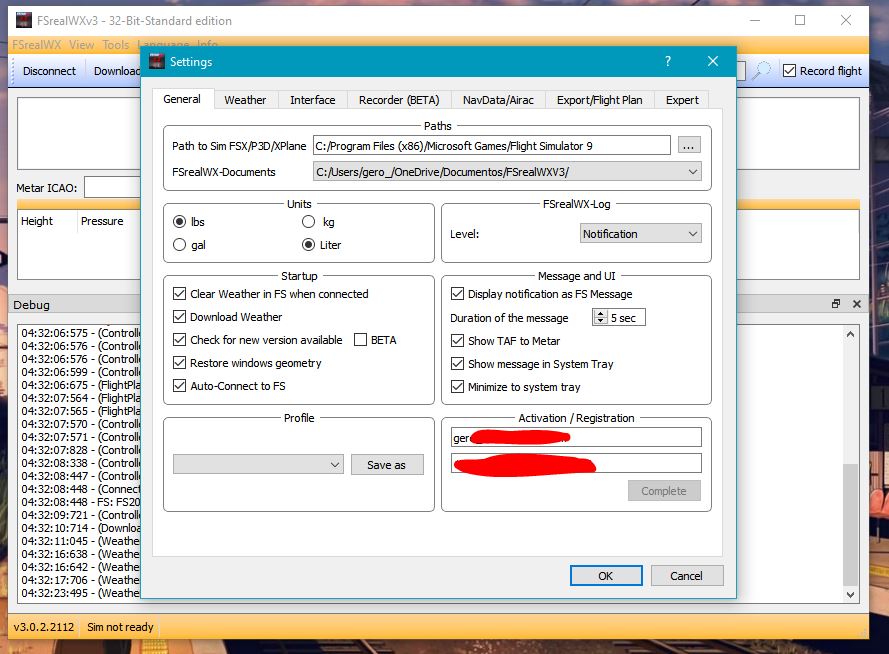
Task: Click the Metar ICAO input field
Action: point(112,188)
